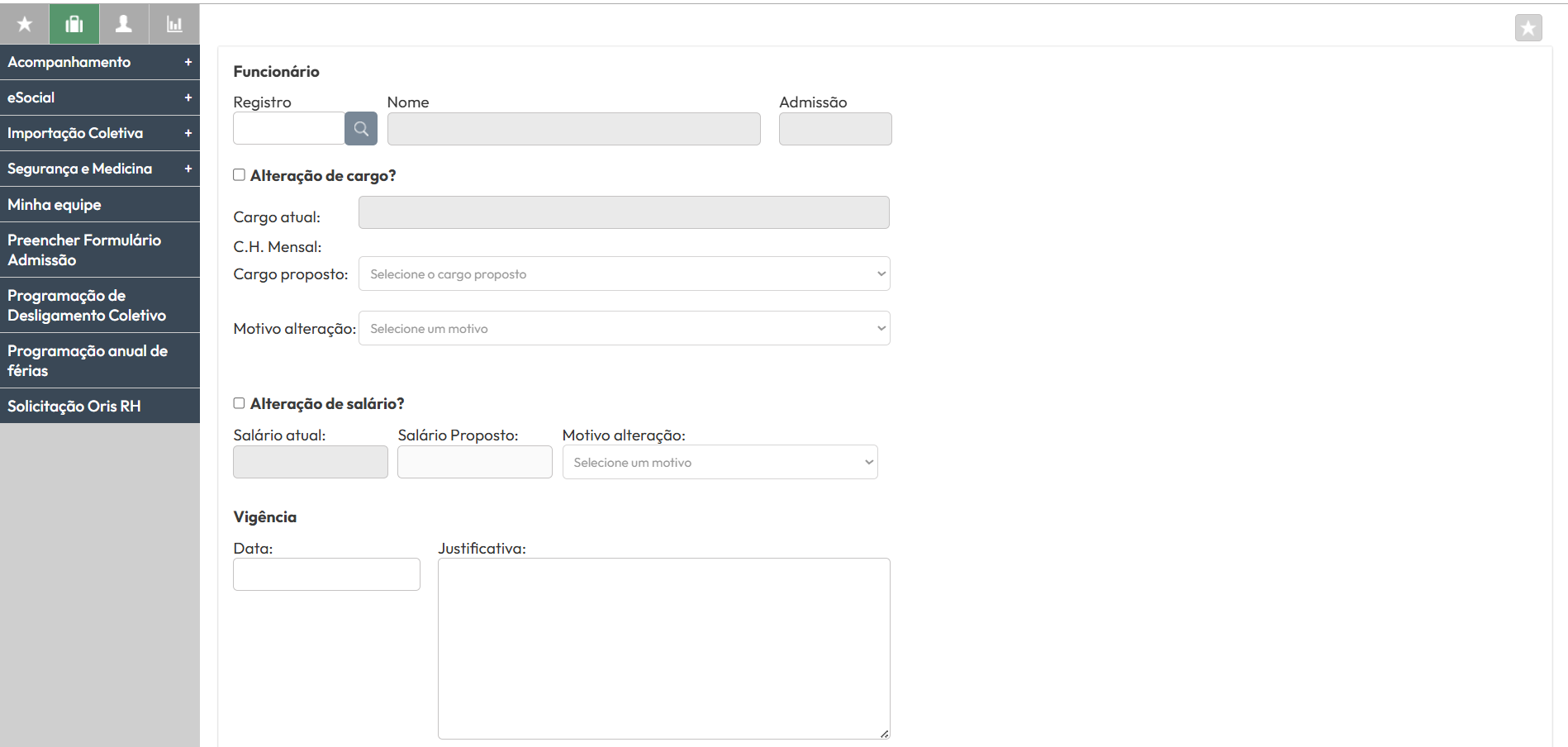Focus the Registro input field
Image resolution: width=1568 pixels, height=747 pixels.
(289, 129)
